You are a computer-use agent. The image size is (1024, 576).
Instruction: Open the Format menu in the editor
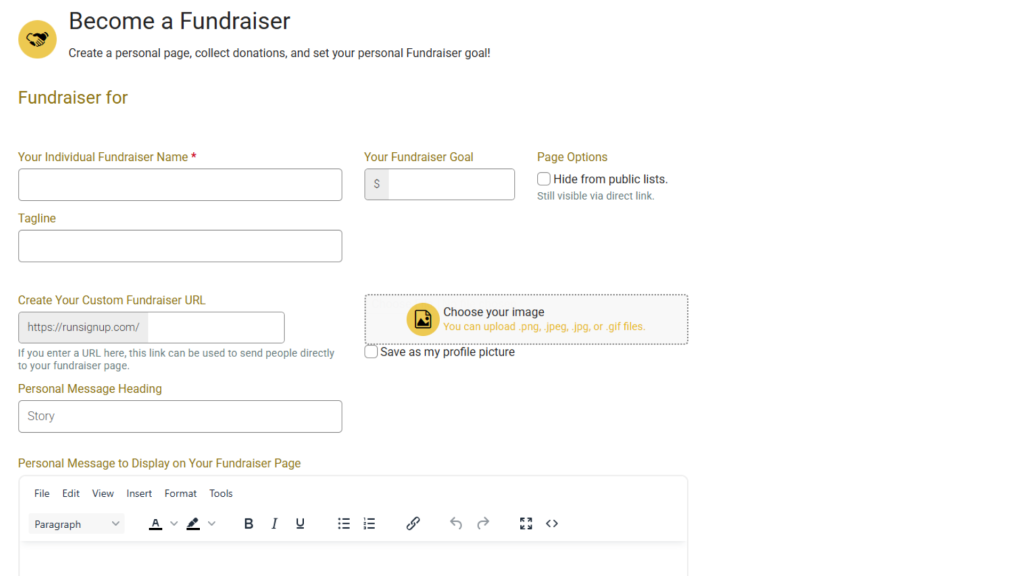click(x=180, y=493)
